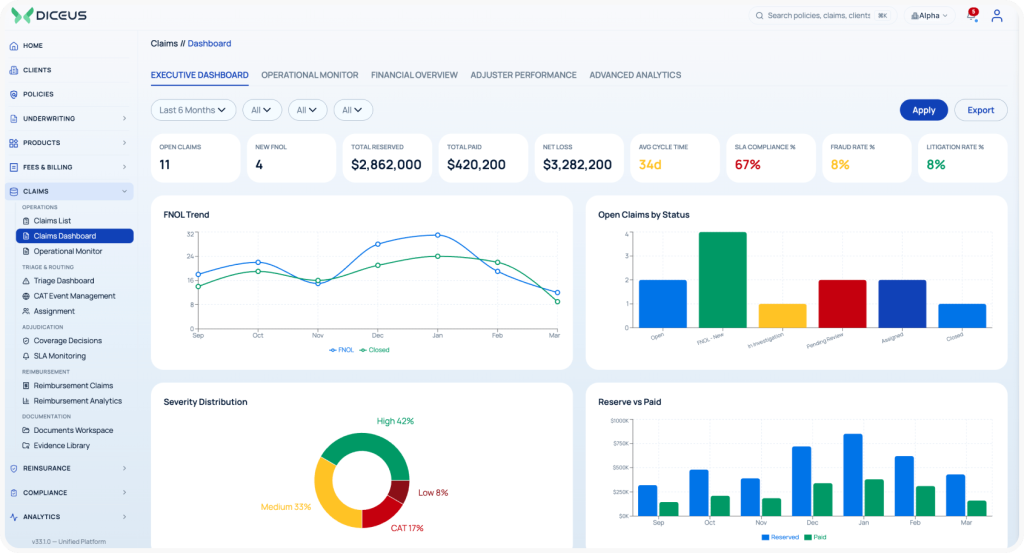Screen dimensions: 1024x553
Task: Open the Alpha tenant dropdown
Action: [929, 16]
